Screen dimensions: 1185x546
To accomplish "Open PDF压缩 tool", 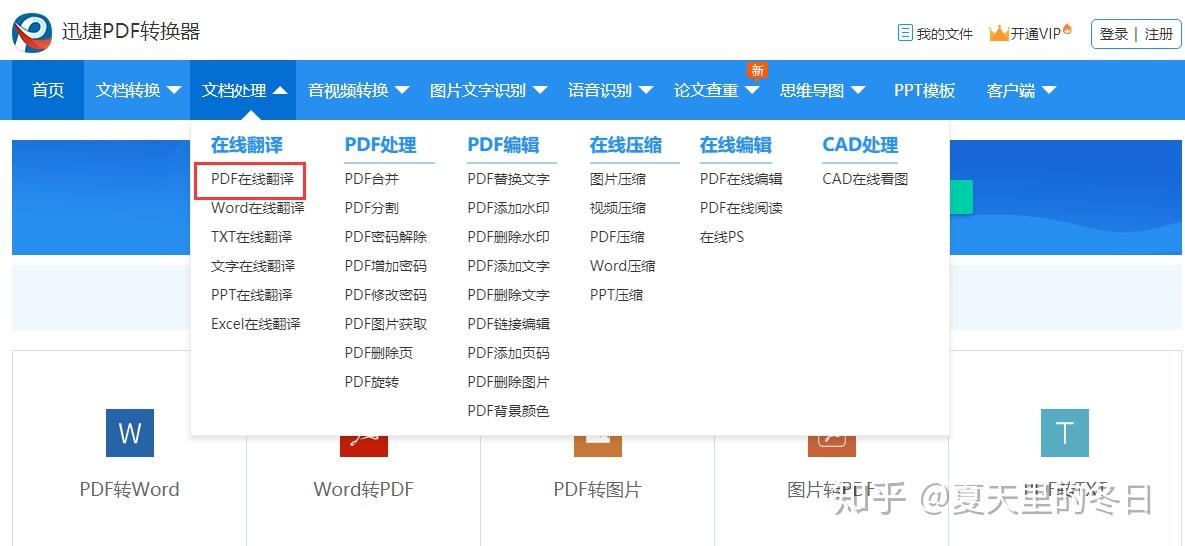I will [x=617, y=237].
